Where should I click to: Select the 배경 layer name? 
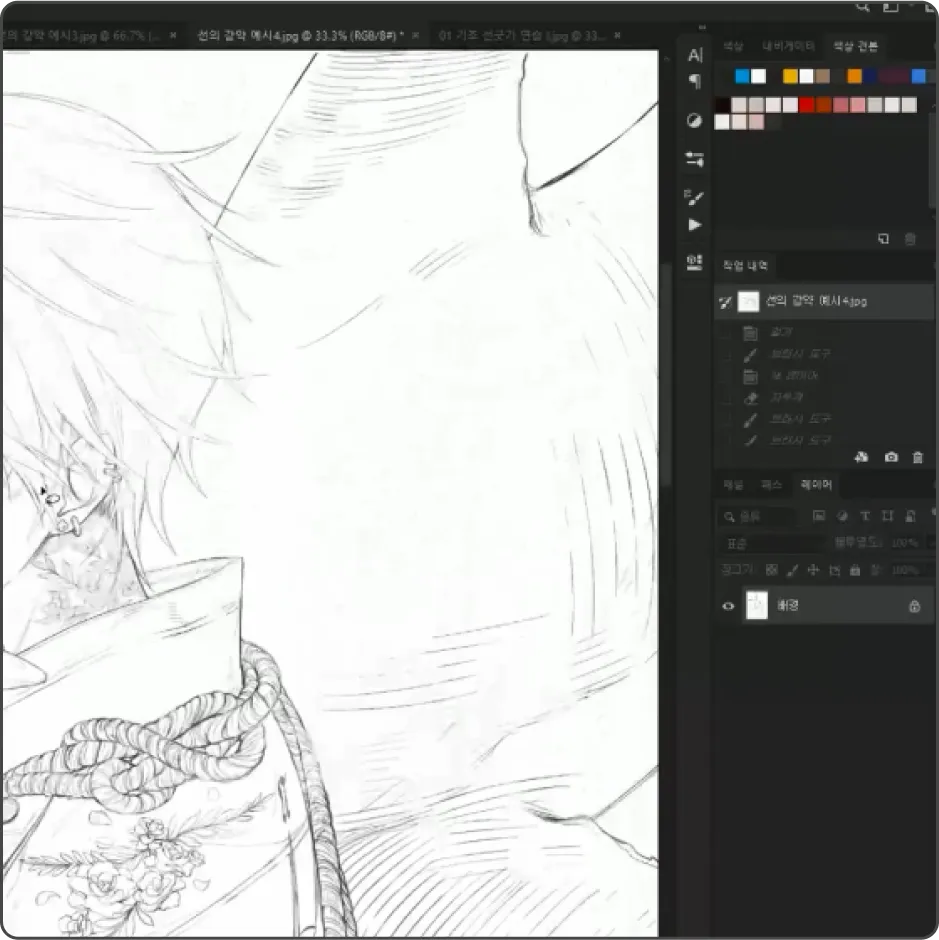[788, 605]
